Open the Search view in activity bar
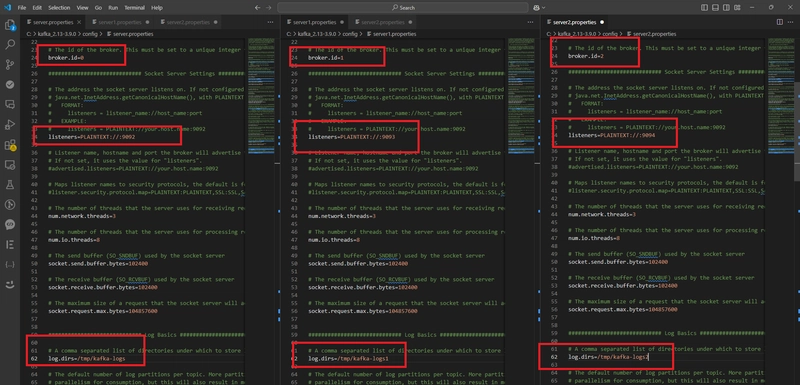The width and height of the screenshot is (800, 385). coord(10,44)
